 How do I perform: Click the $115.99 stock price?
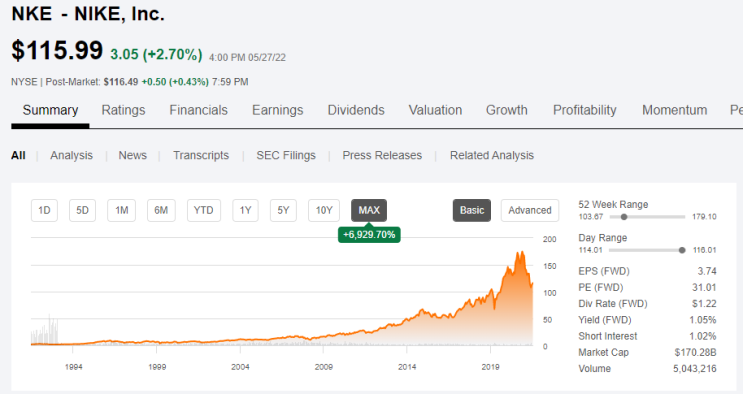[57, 50]
